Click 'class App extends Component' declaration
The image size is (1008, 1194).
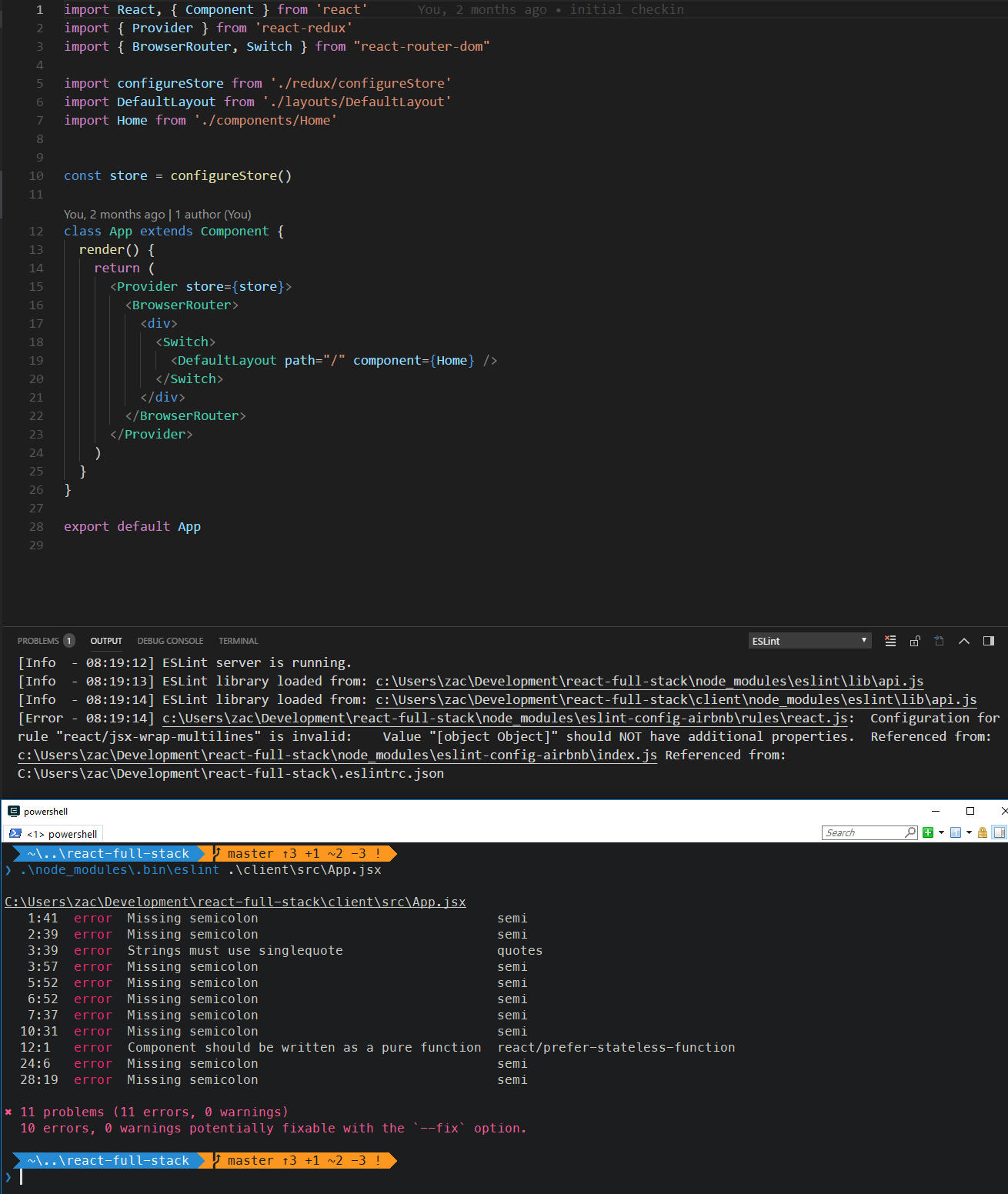click(166, 232)
